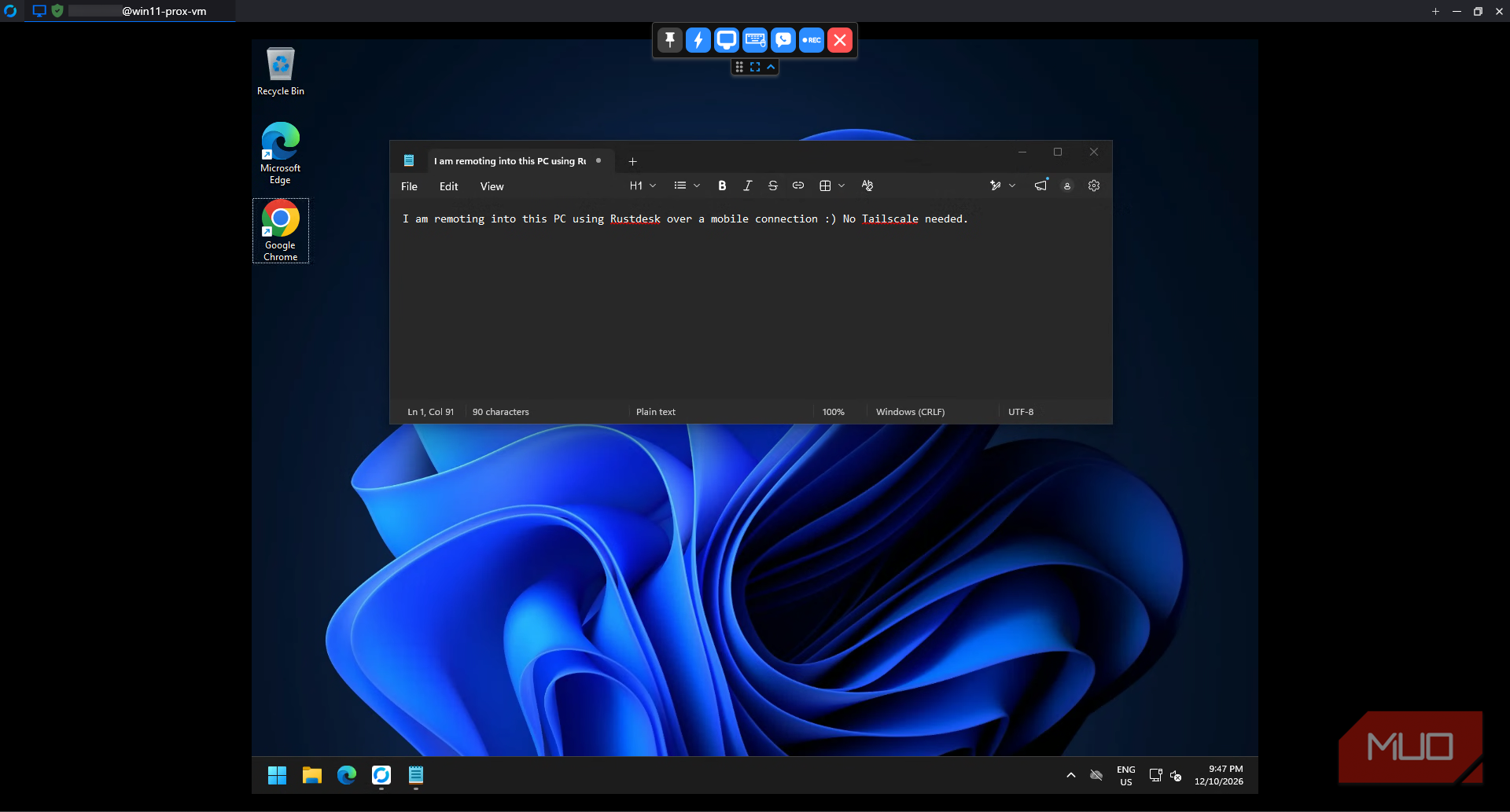Click the Windows (CRLF) status entry
The height and width of the screenshot is (812, 1510).
[911, 412]
